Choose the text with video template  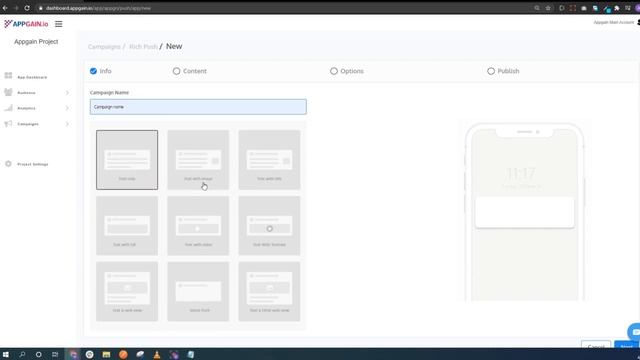click(x=198, y=226)
